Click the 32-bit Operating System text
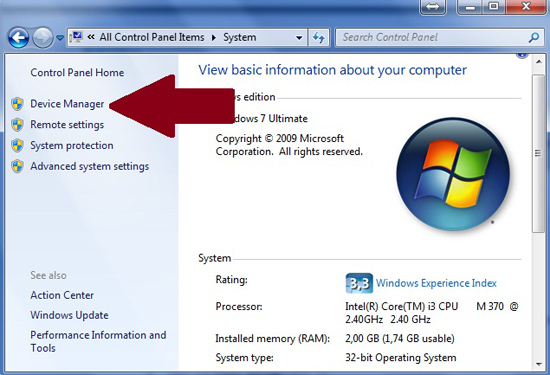The height and width of the screenshot is (375, 550). [x=401, y=357]
